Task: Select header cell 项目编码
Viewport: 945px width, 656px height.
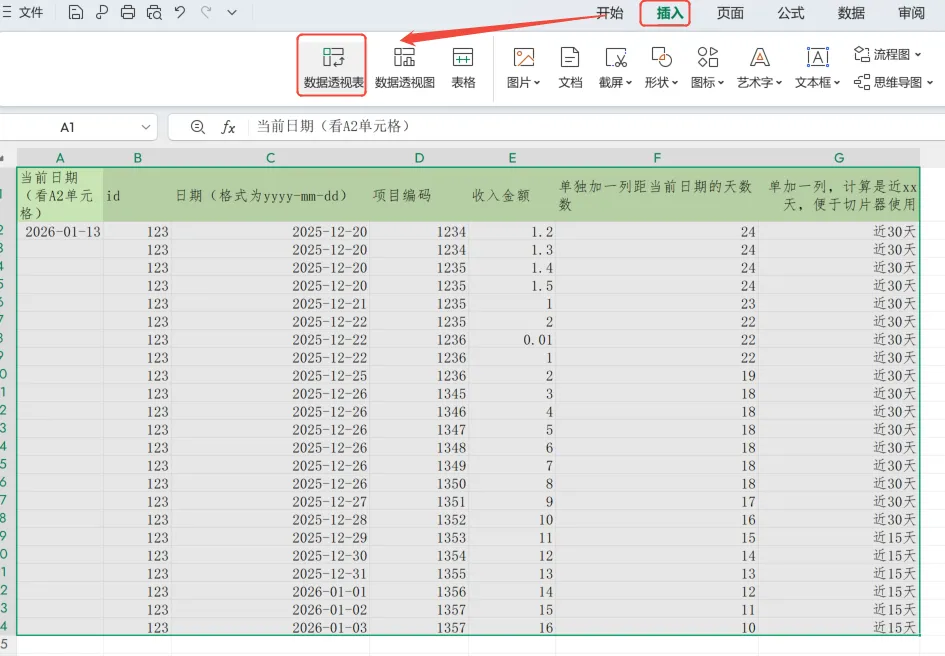Action: [x=419, y=195]
